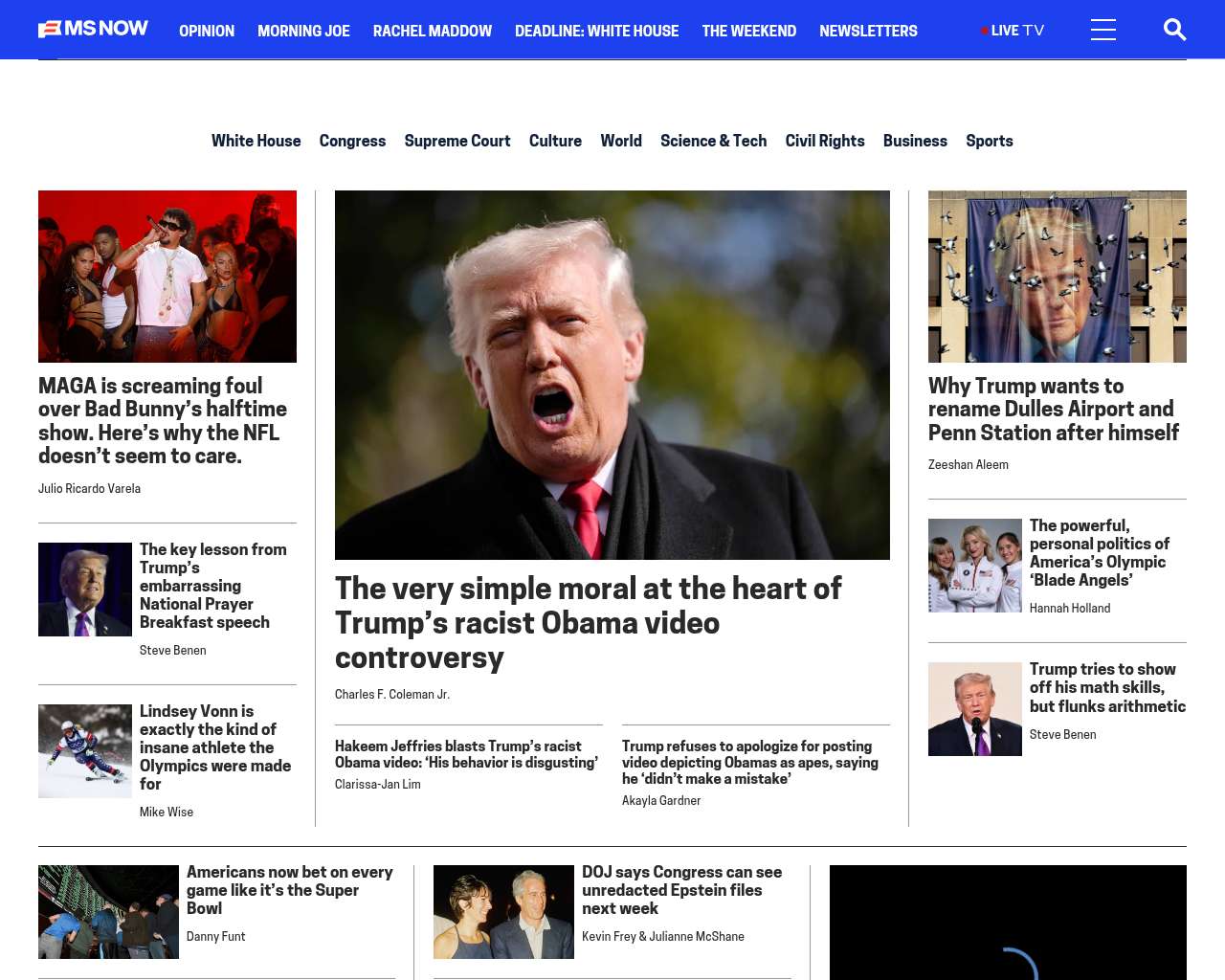The height and width of the screenshot is (980, 1225).
Task: Open Kevin Frey & Julianne McShane byline
Action: pyautogui.click(x=662, y=936)
